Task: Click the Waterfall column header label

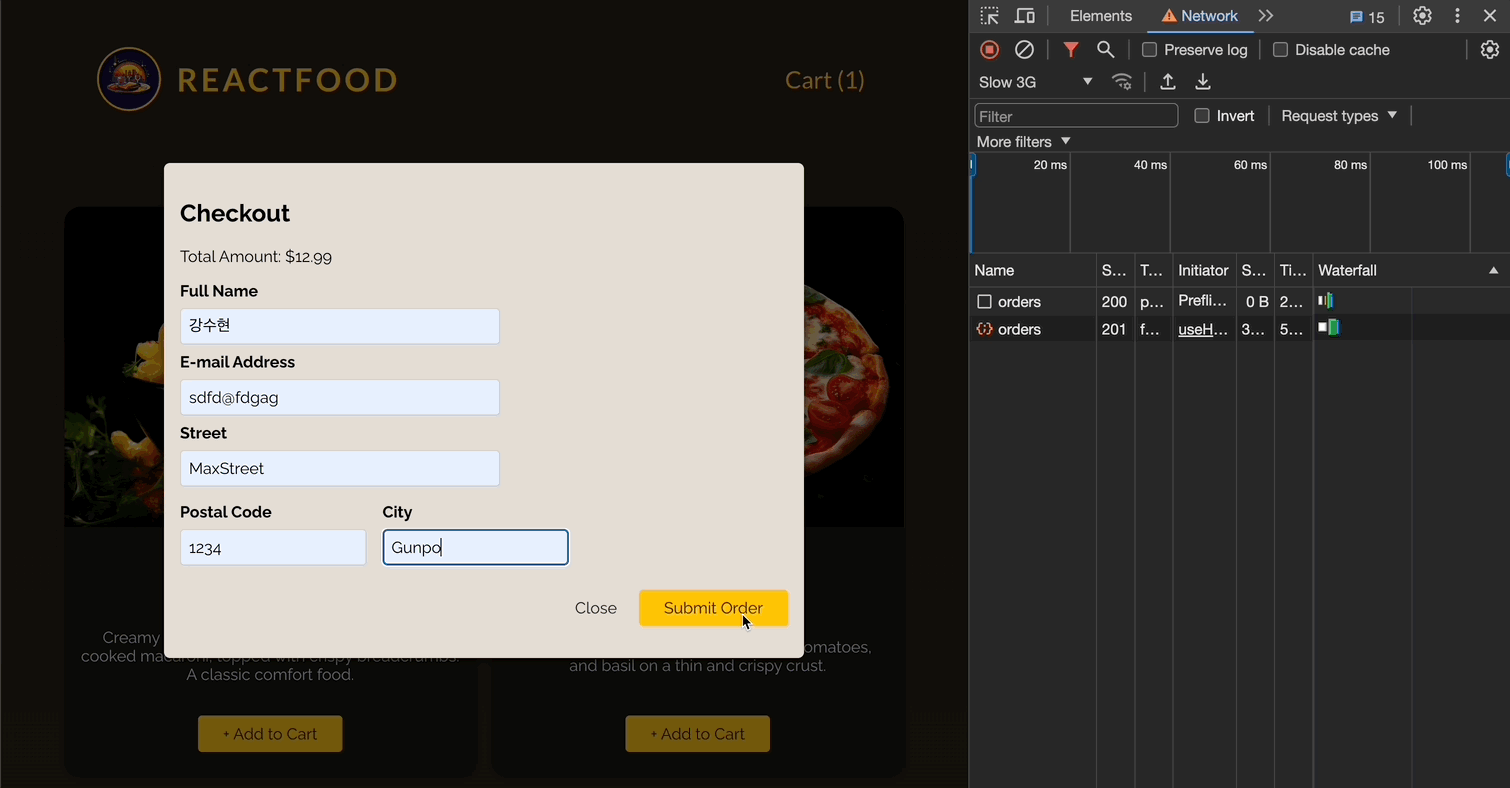Action: click(1347, 271)
